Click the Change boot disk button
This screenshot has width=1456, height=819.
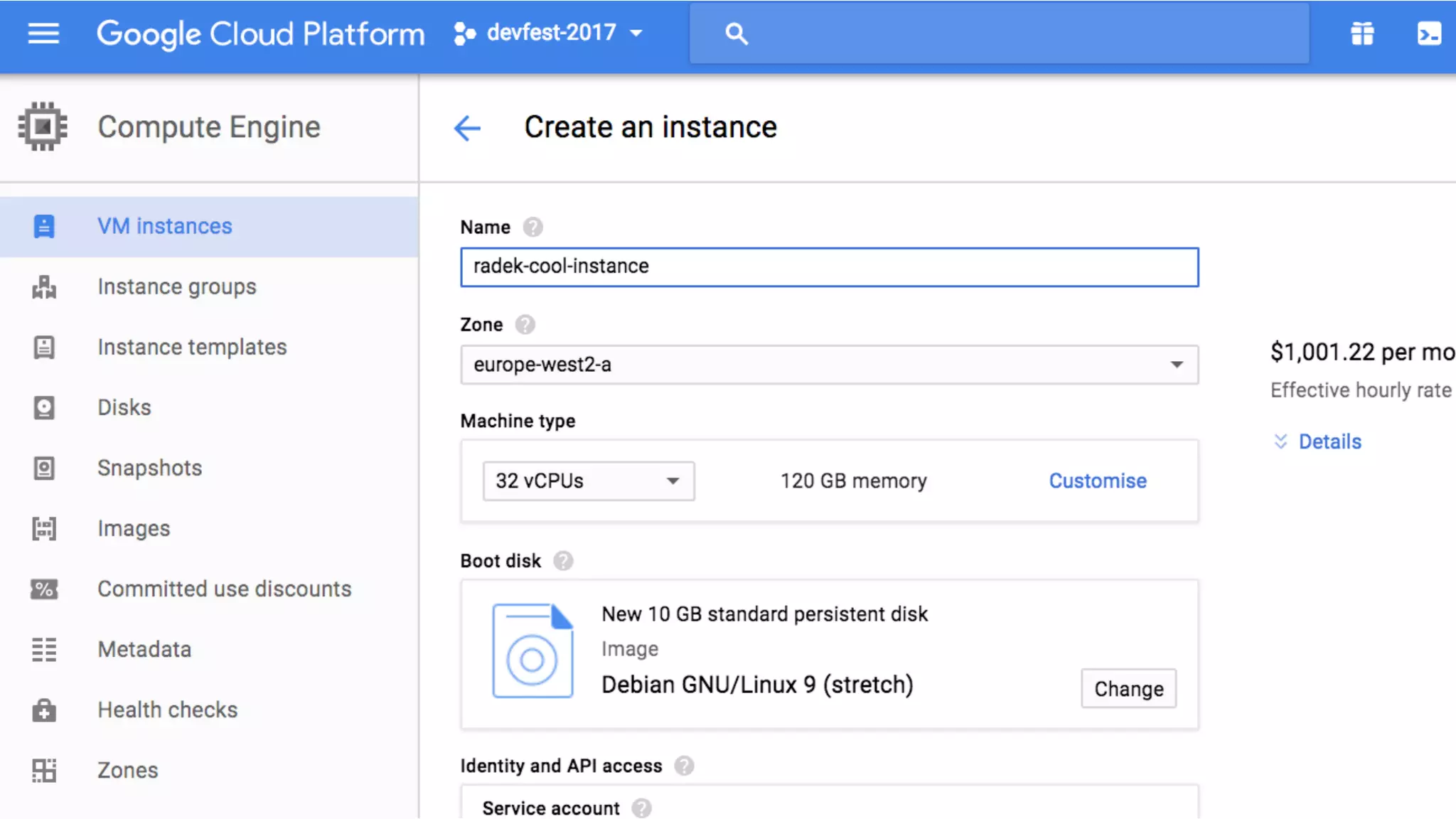(1128, 689)
